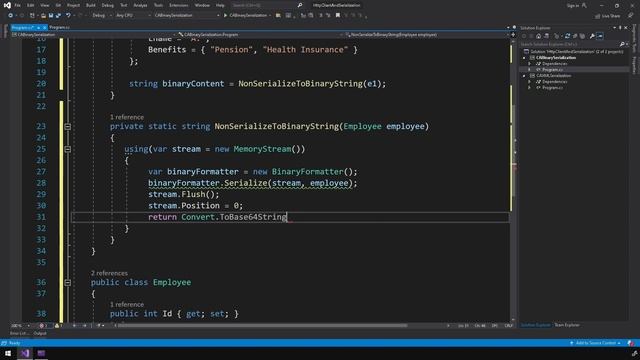Click the Visual Studio logo icon
This screenshot has width=640, height=360.
pyautogui.click(x=7, y=5)
